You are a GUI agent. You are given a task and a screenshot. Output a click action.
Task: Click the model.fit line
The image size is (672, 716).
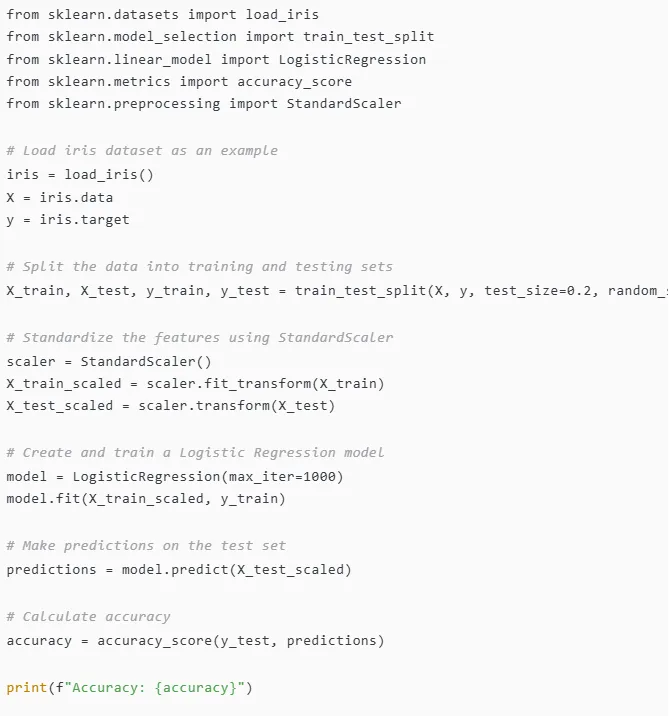pos(146,499)
